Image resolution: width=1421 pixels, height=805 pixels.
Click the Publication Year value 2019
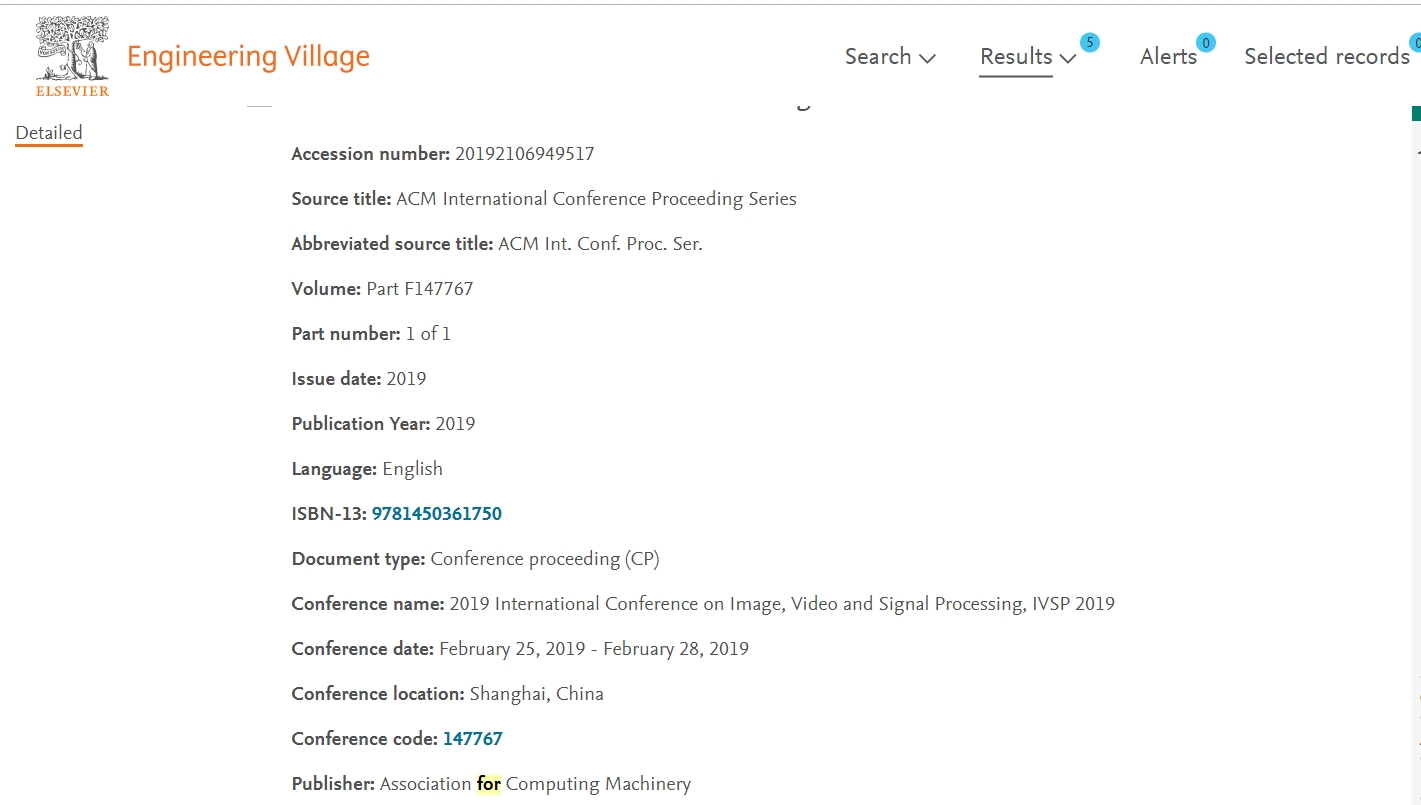coord(455,424)
